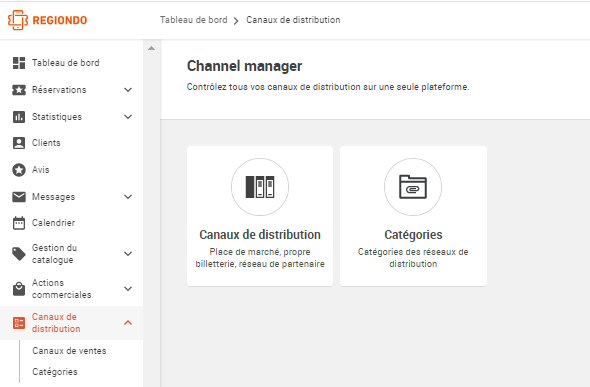Select Catégories submenu item in sidebar
Viewport: 590px width, 387px height.
click(55, 372)
